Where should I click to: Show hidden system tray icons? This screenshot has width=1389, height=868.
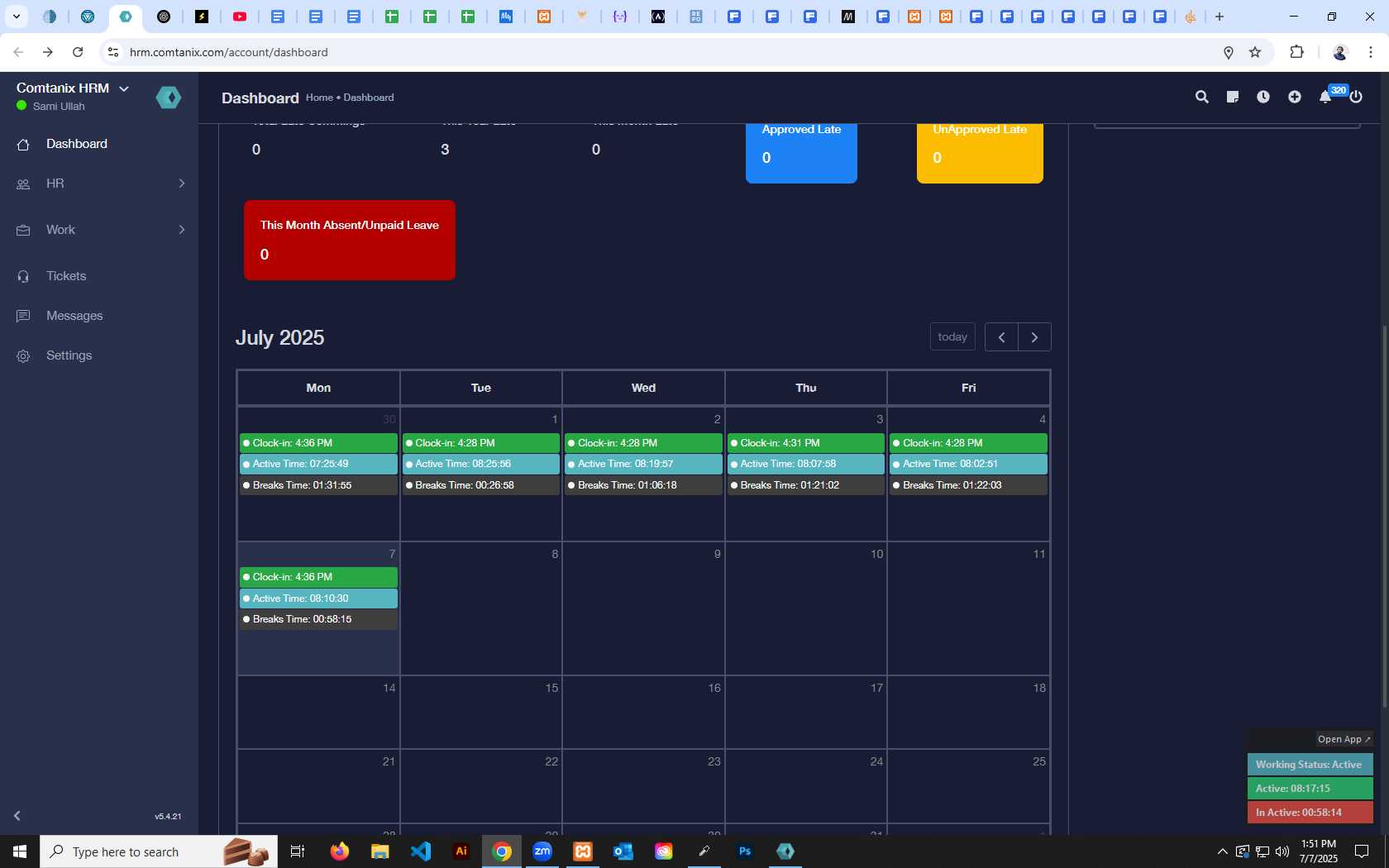pos(1222,851)
